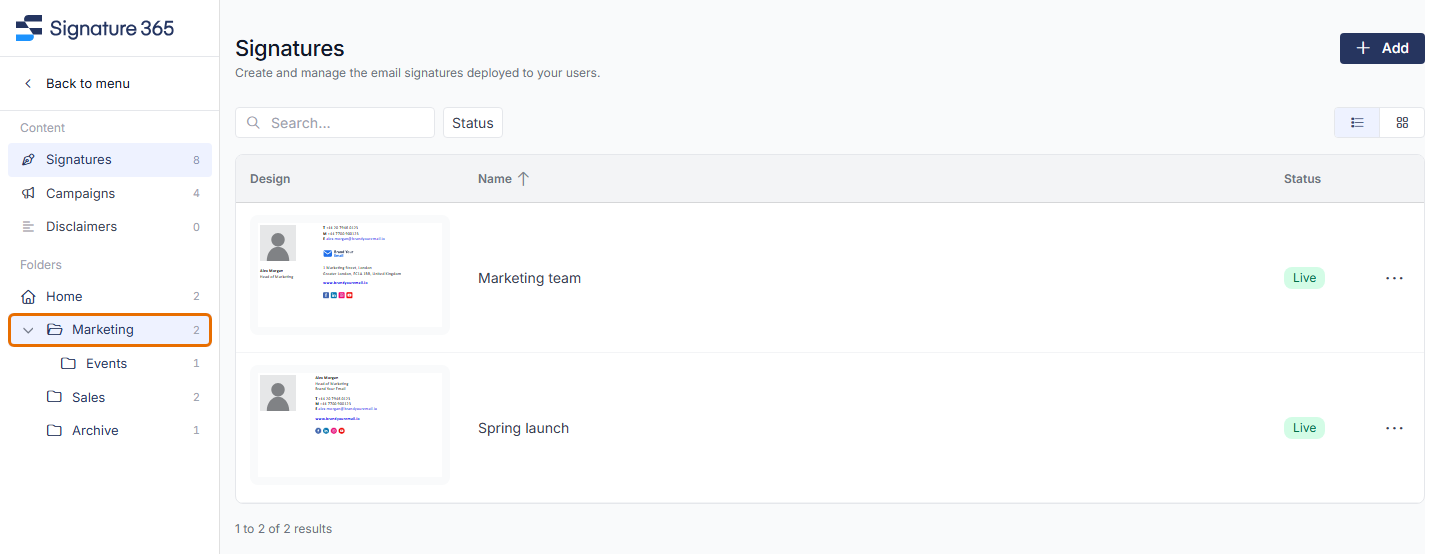Open more options for Spring launch
The width and height of the screenshot is (1440, 554).
pyautogui.click(x=1395, y=428)
